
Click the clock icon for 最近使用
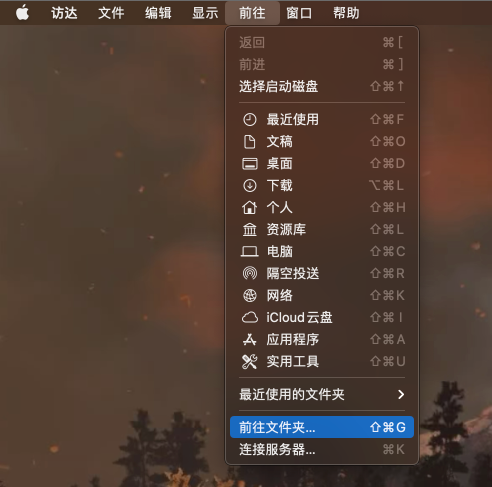250,120
